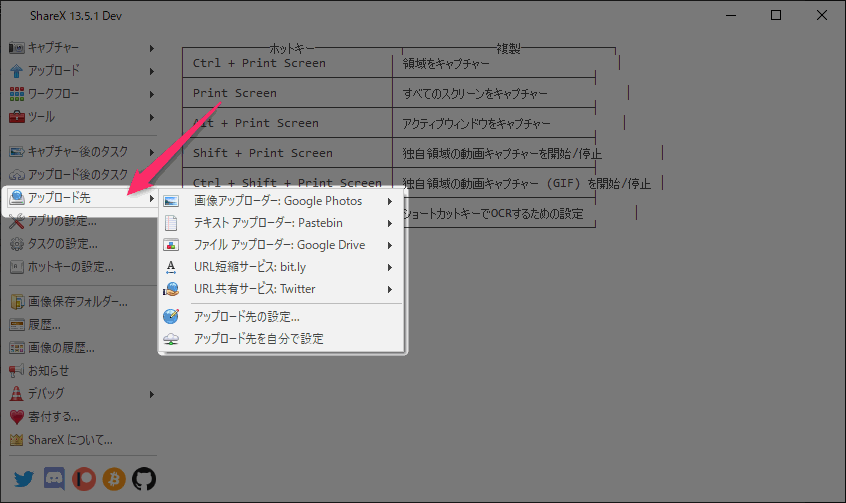Click the history icon beside 履歴

coord(17,325)
